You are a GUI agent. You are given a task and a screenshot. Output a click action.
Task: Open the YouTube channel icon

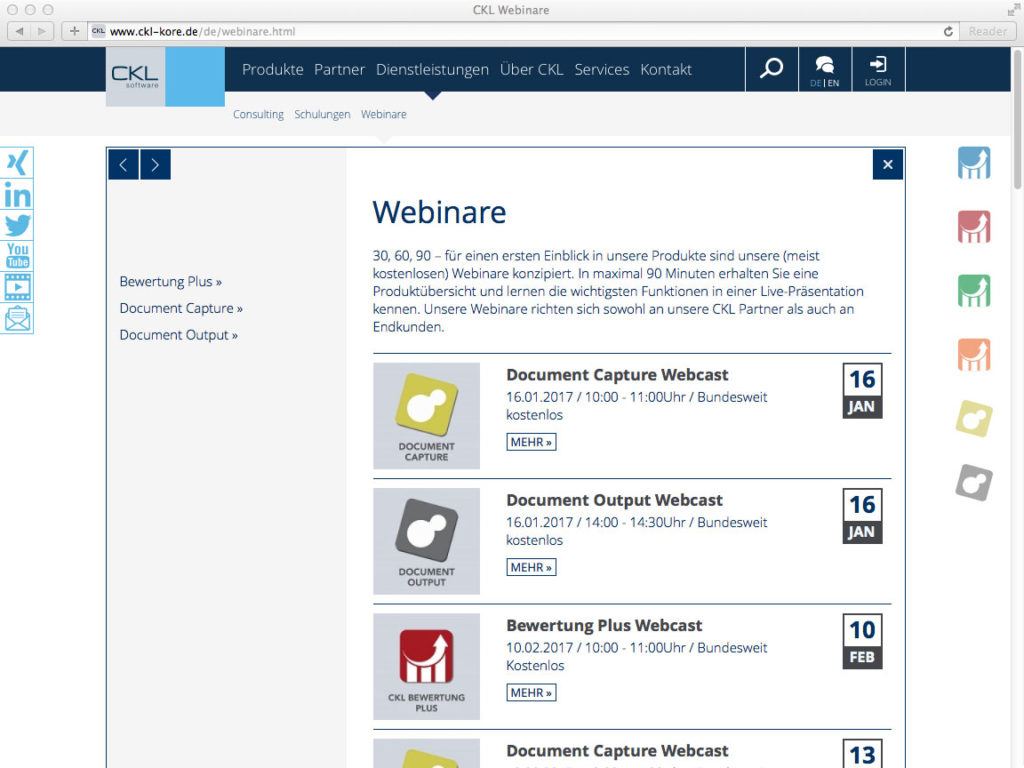pos(17,256)
